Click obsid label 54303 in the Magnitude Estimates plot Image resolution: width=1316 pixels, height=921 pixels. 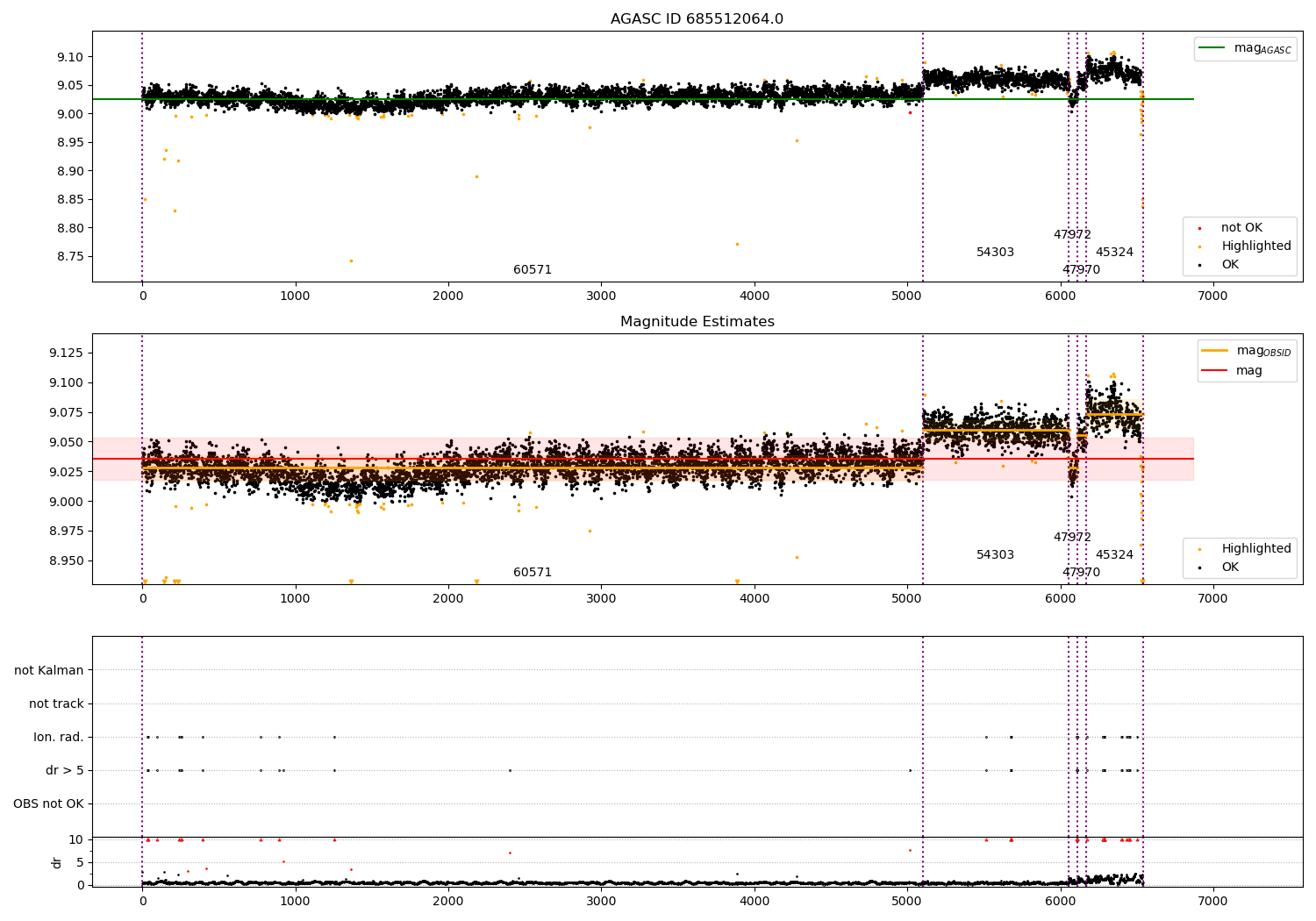[x=995, y=555]
